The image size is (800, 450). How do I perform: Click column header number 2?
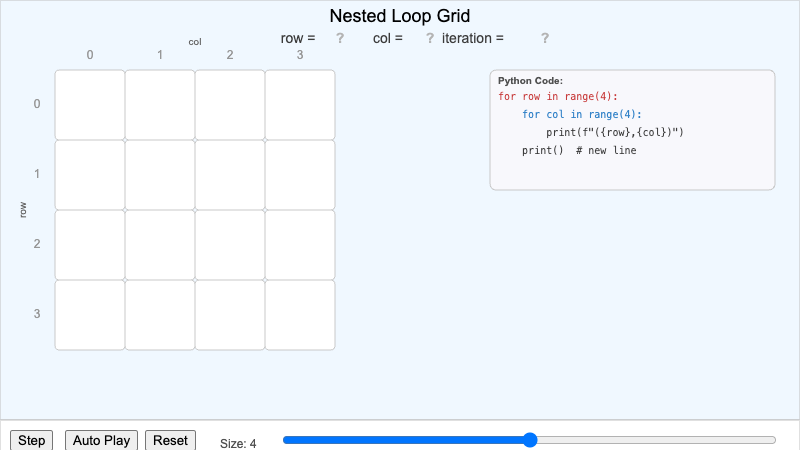[x=230, y=55]
